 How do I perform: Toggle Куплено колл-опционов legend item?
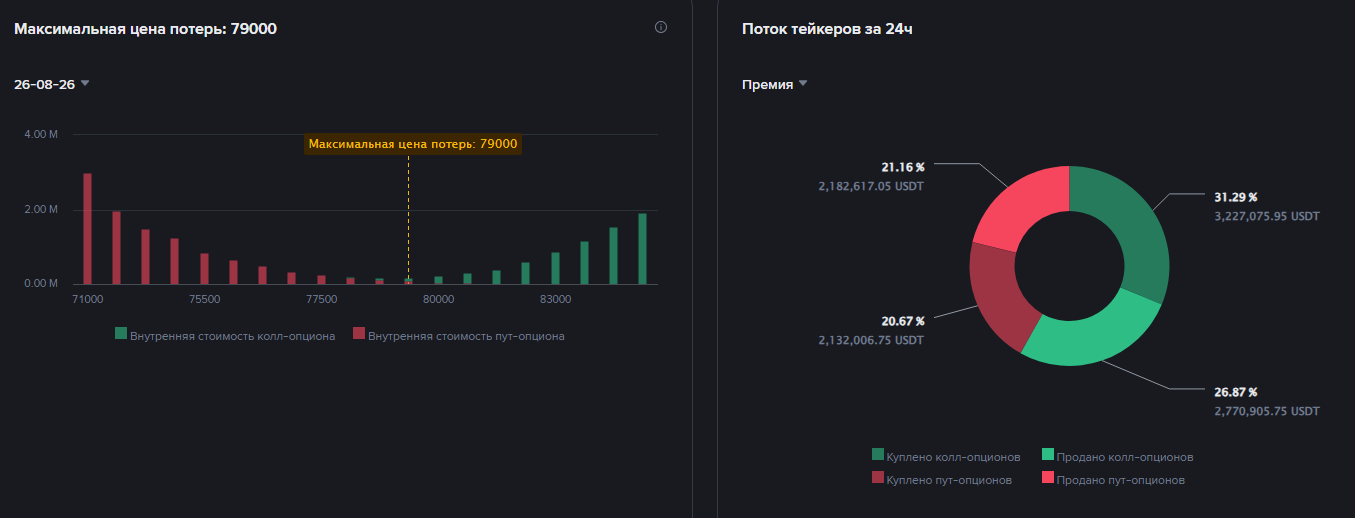(x=946, y=456)
